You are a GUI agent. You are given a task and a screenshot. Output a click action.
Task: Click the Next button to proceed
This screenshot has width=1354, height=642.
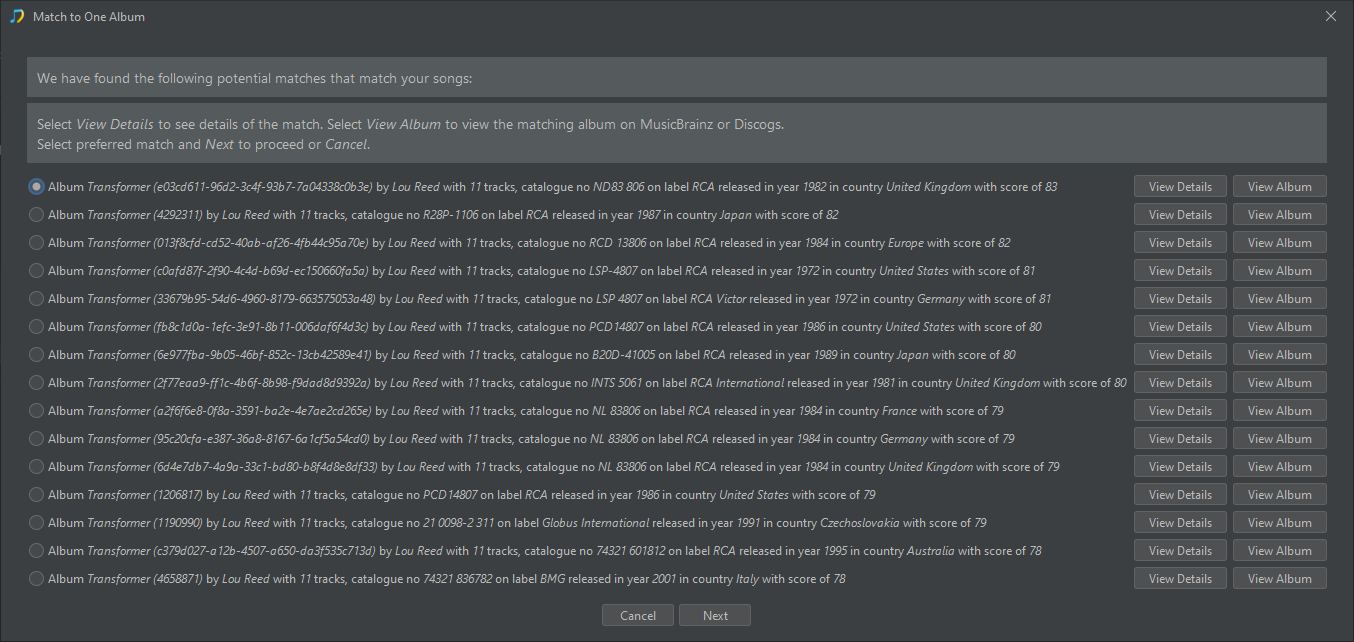coord(714,616)
